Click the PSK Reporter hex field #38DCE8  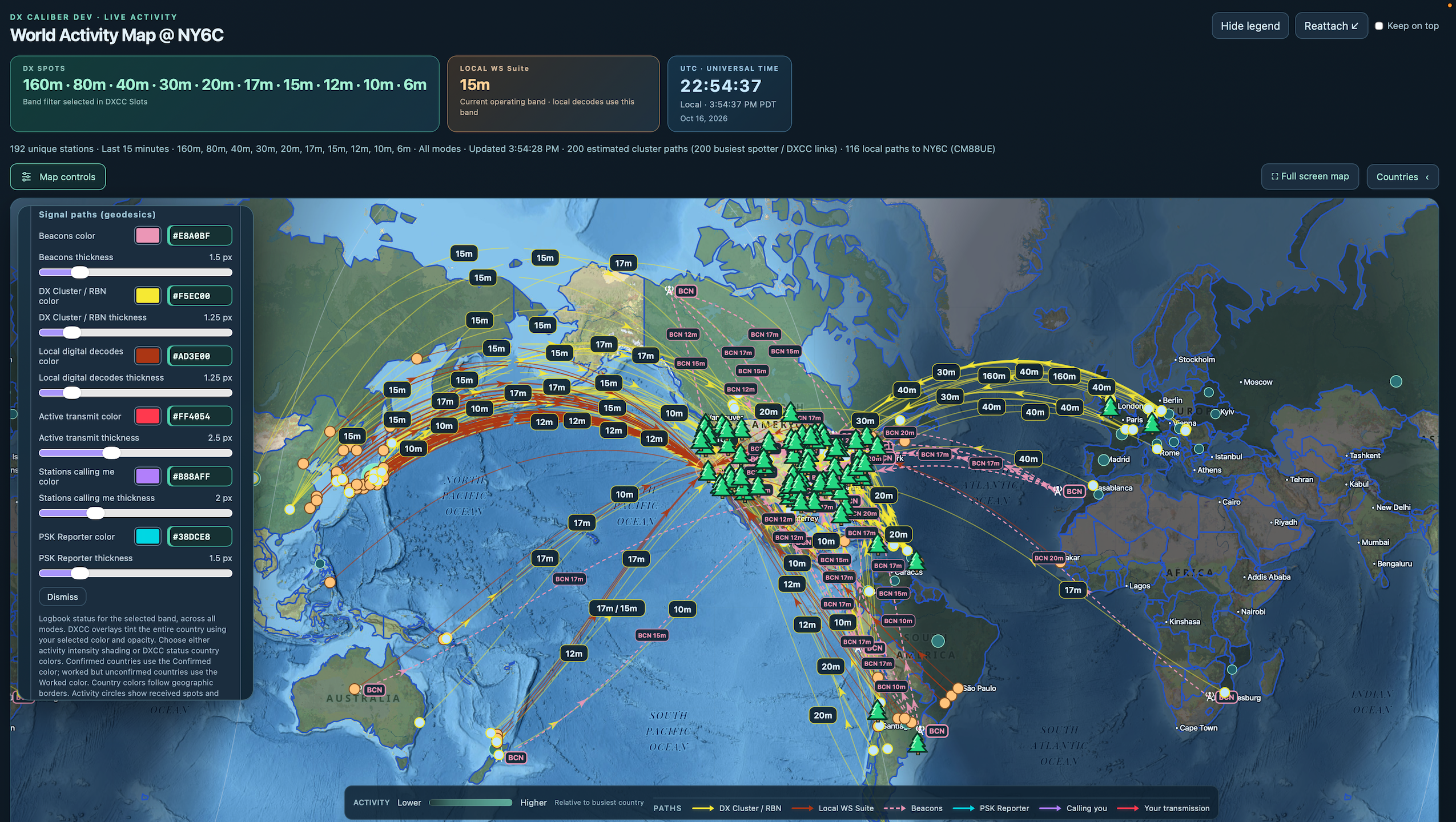199,537
